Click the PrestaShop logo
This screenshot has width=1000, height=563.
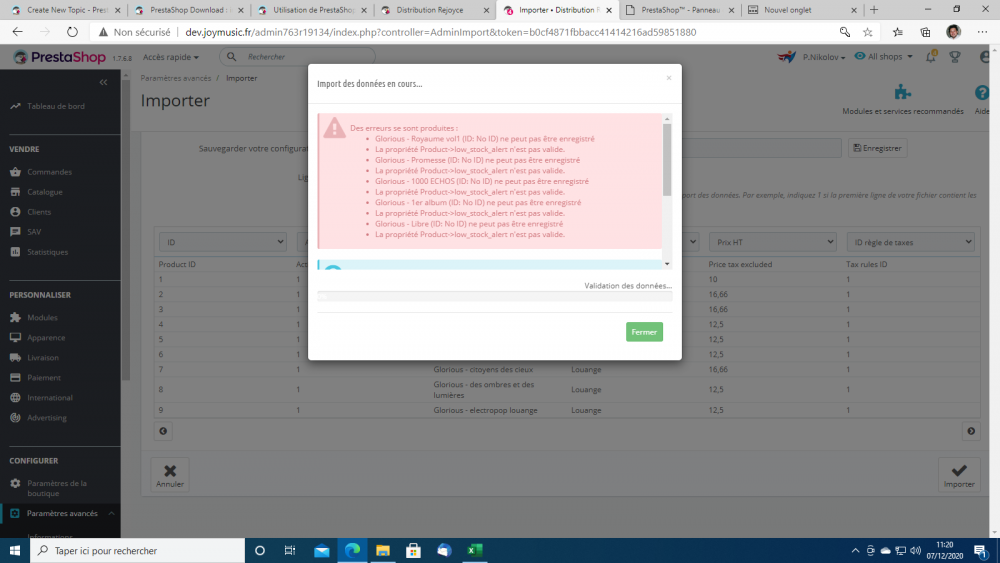[x=59, y=57]
